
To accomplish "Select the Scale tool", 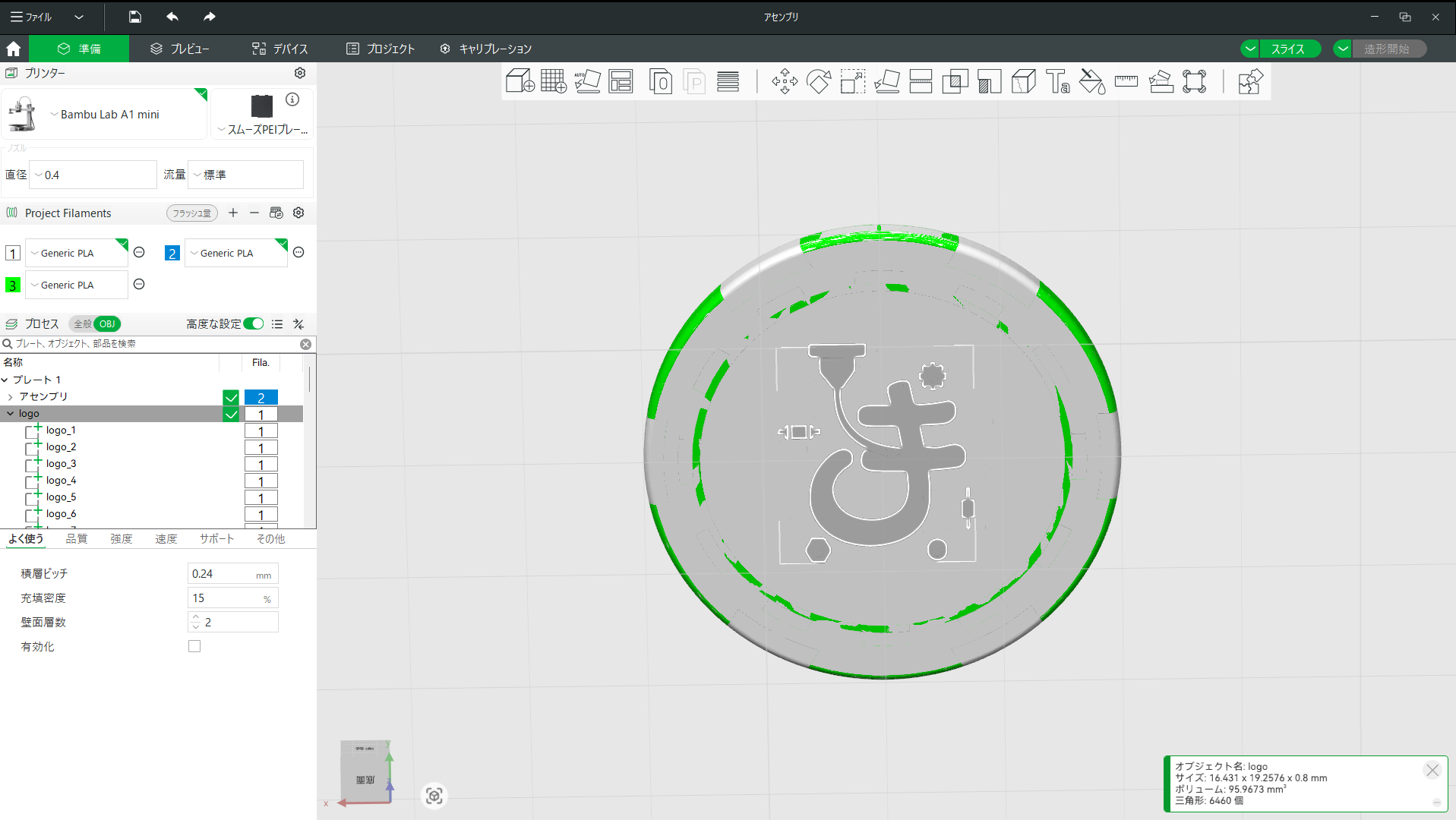I will click(853, 81).
